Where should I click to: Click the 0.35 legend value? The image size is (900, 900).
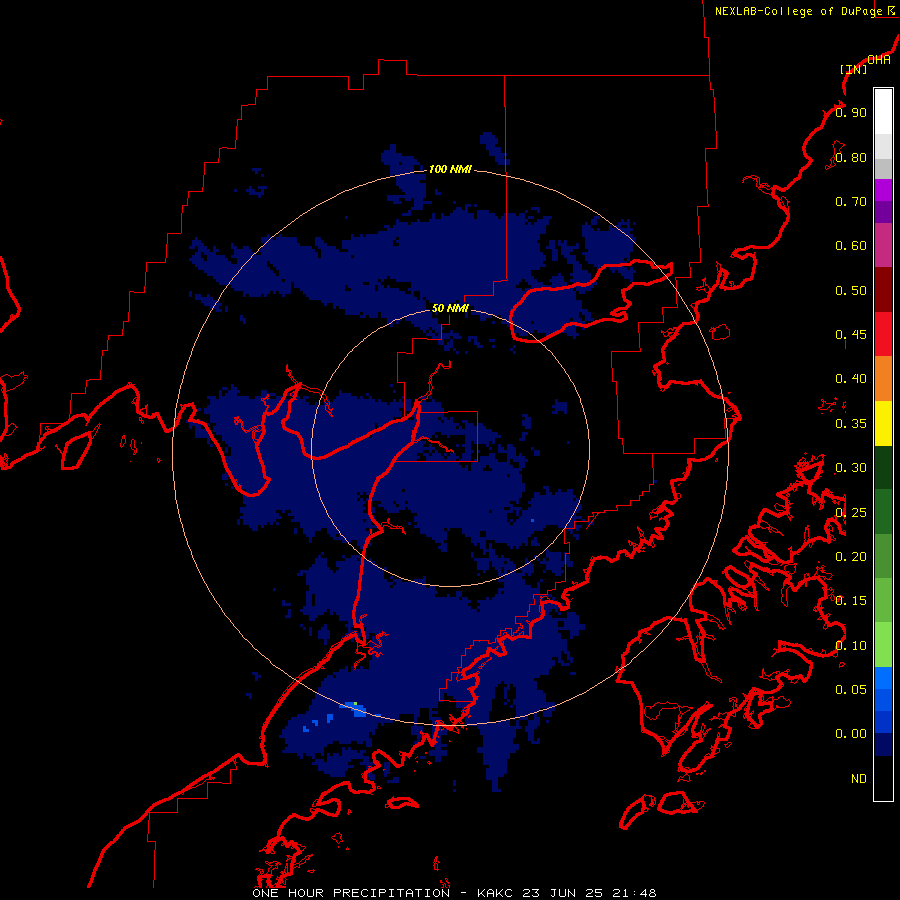(851, 424)
